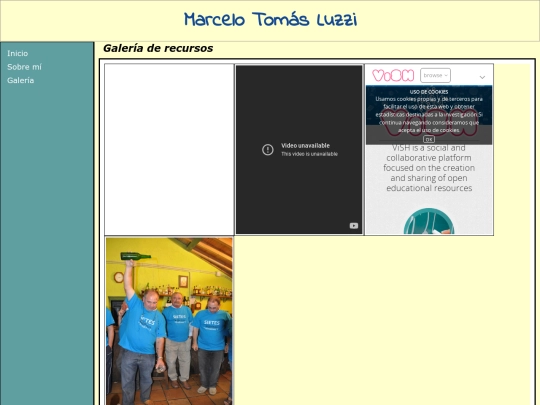Go to the Sobre mí page
This screenshot has height=405, width=540.
click(24, 67)
